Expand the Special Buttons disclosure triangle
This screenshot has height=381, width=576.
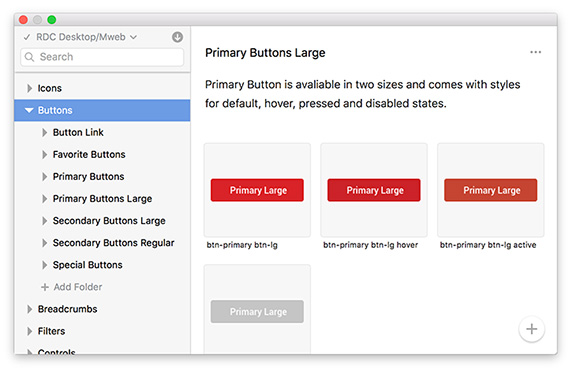click(x=44, y=265)
